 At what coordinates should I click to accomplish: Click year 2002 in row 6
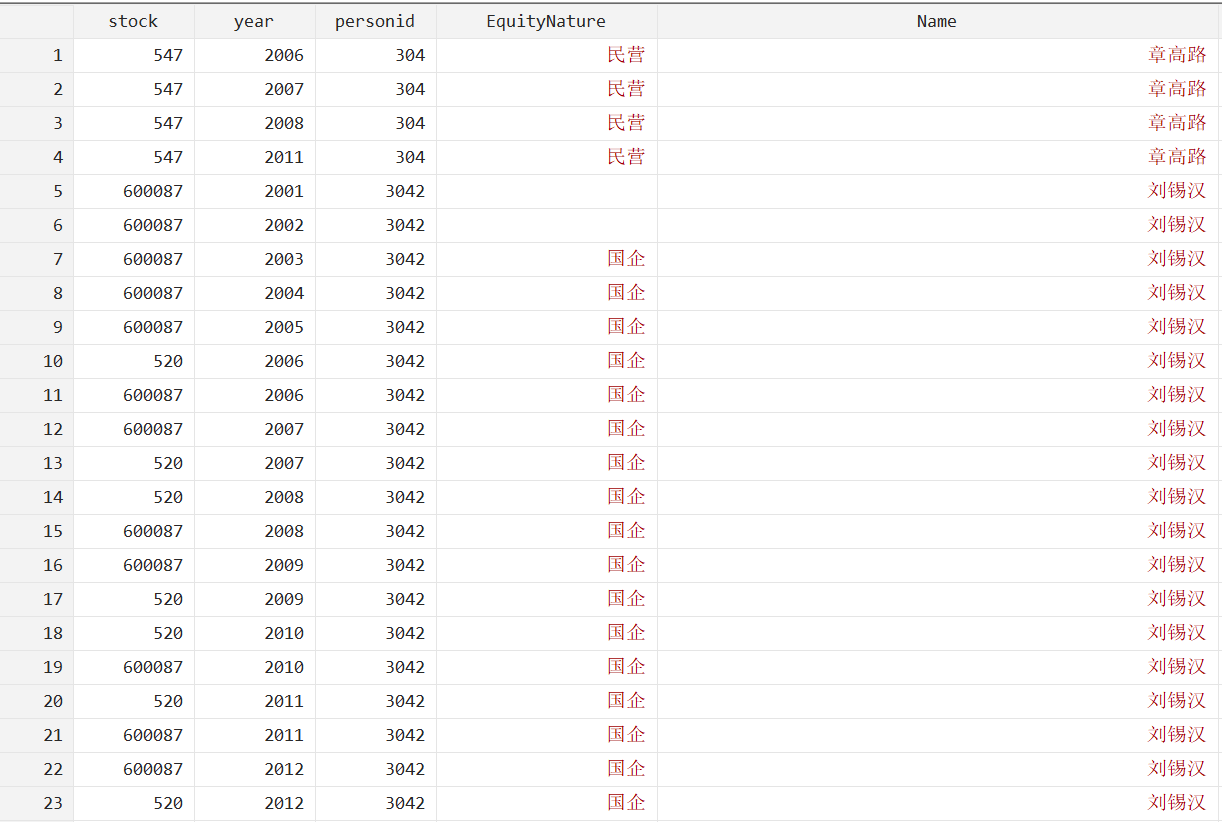pyautogui.click(x=284, y=225)
